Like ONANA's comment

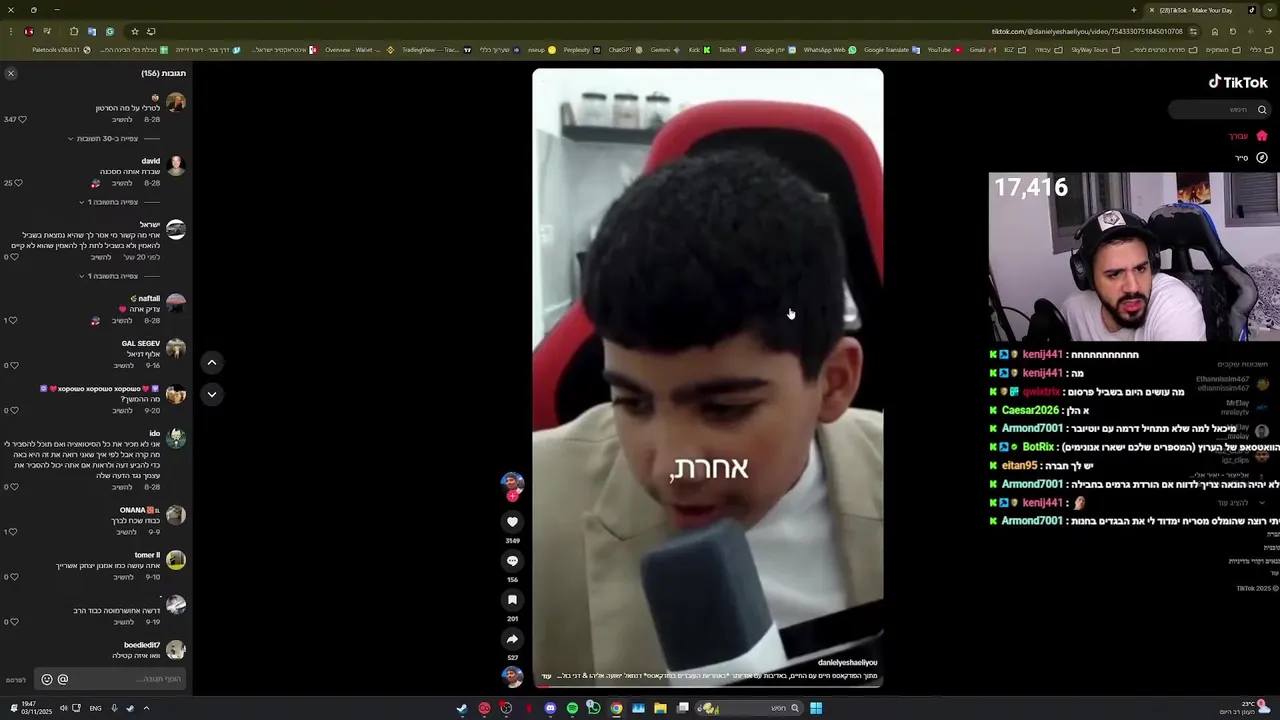coord(13,532)
